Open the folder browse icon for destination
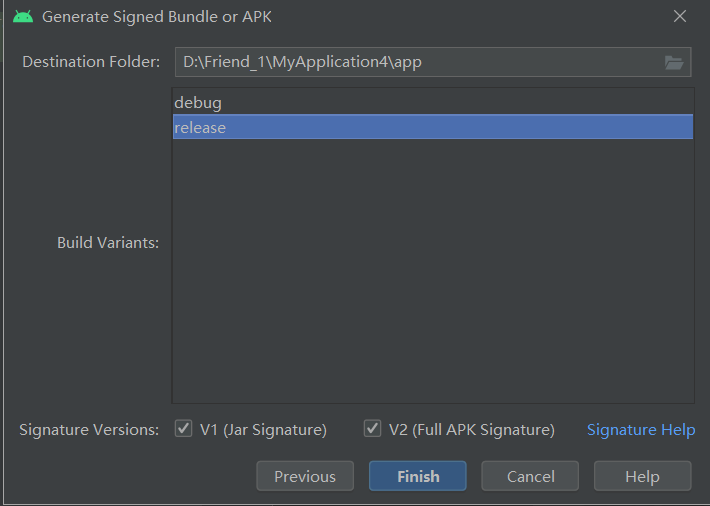This screenshot has width=710, height=506. (674, 62)
